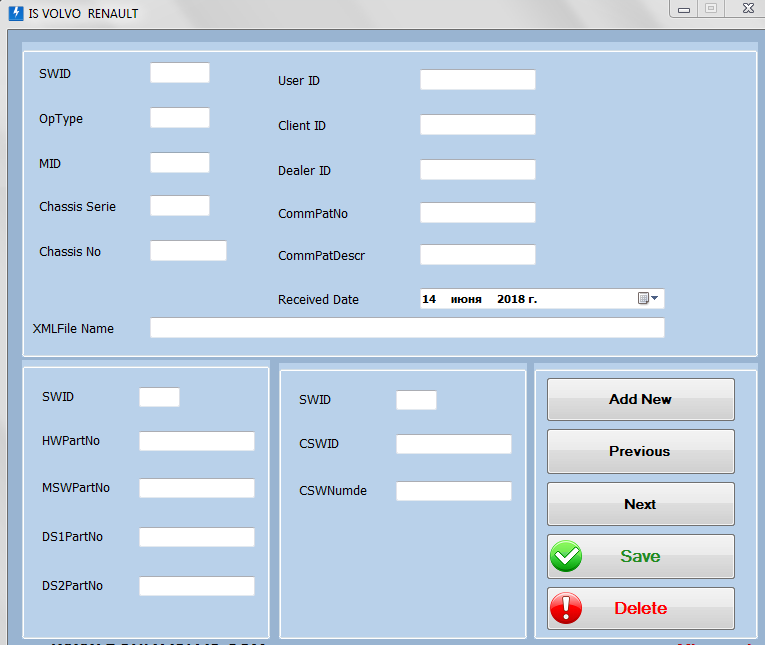The height and width of the screenshot is (645, 765).
Task: Click the Chassis No input field
Action: click(188, 251)
